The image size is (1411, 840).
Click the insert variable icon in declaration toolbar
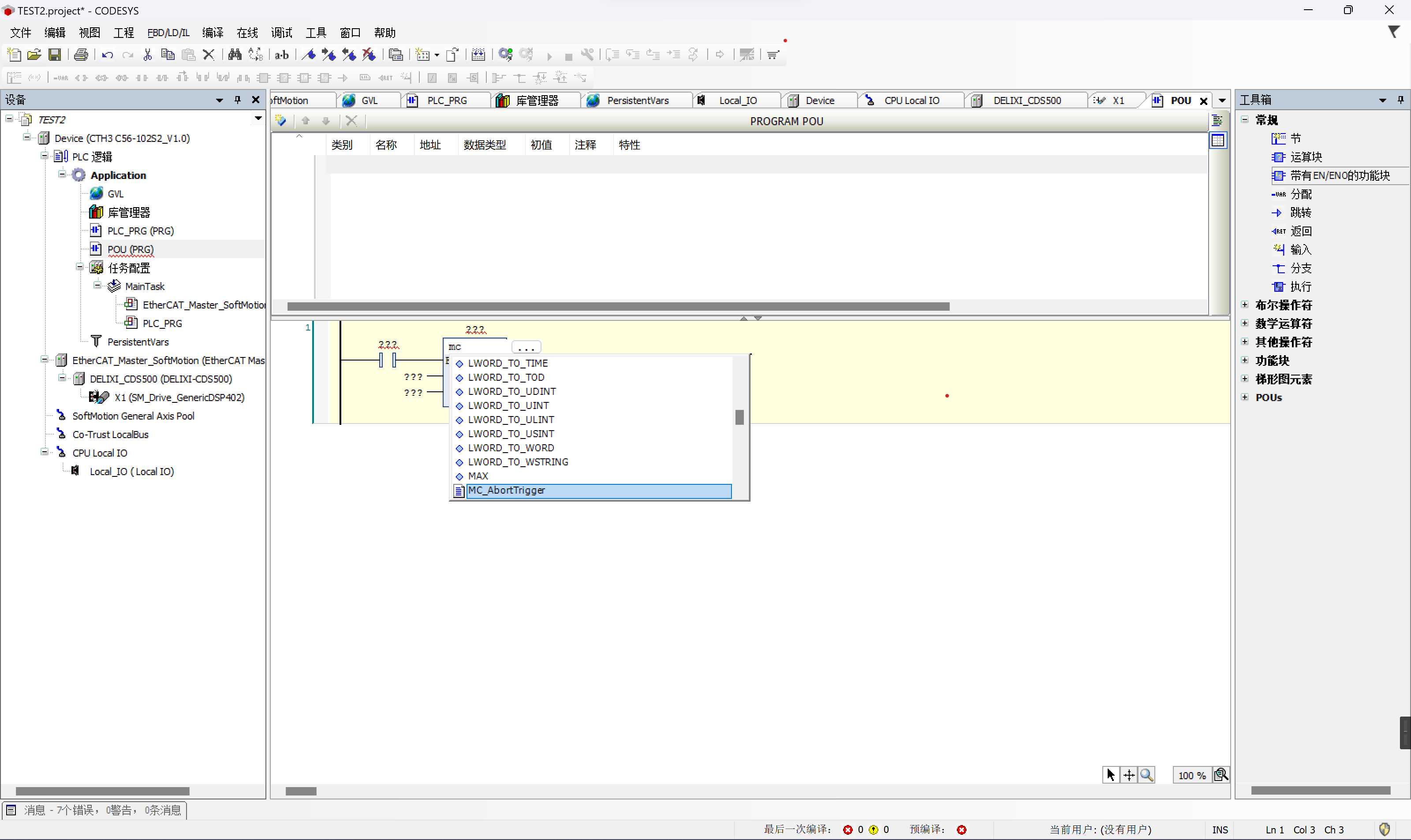pos(281,121)
